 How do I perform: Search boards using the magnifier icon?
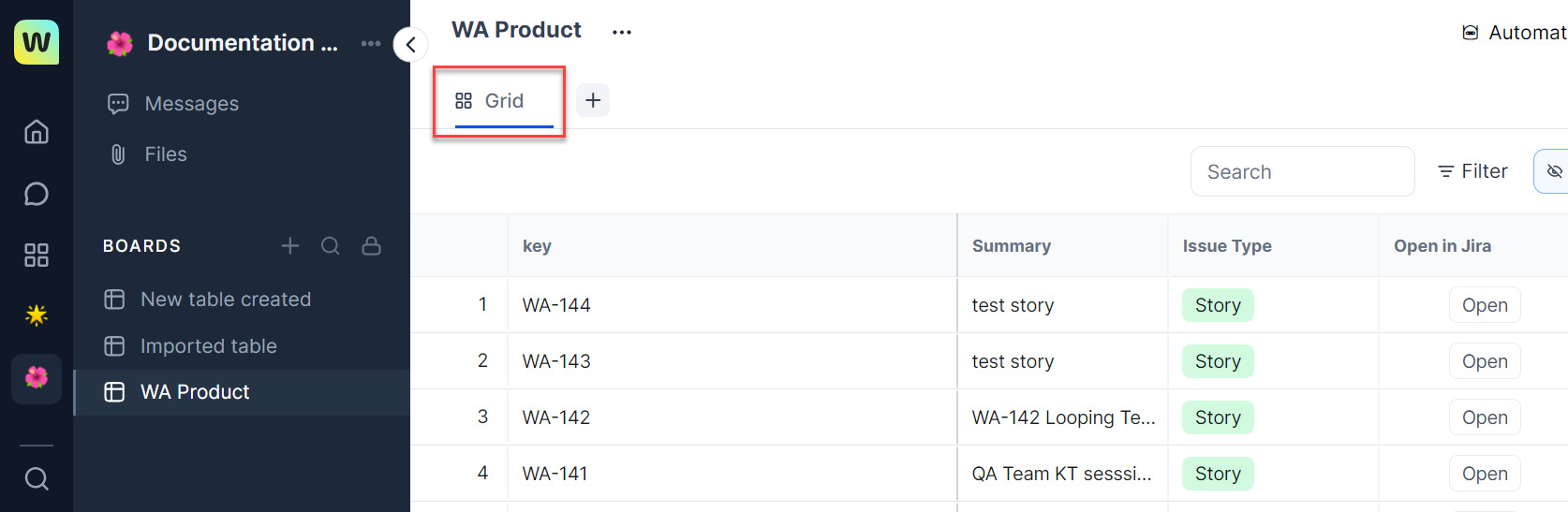click(331, 245)
